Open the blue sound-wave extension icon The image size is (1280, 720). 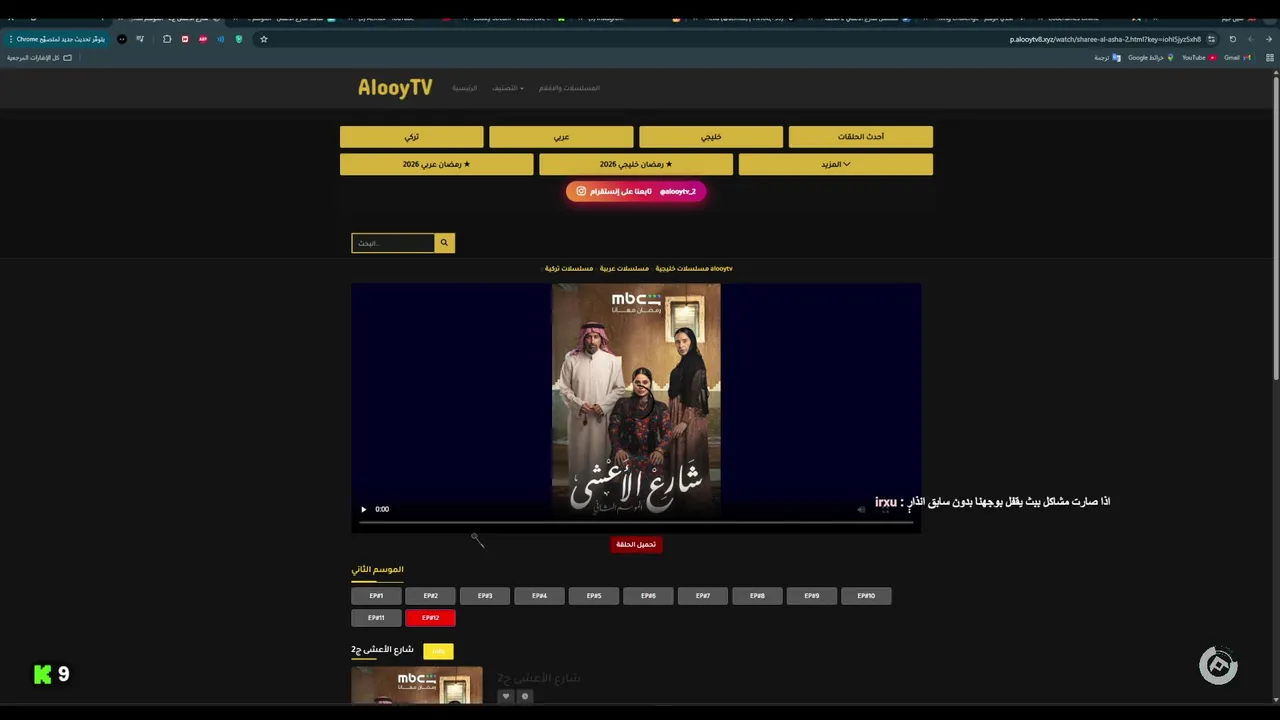pyautogui.click(x=221, y=39)
